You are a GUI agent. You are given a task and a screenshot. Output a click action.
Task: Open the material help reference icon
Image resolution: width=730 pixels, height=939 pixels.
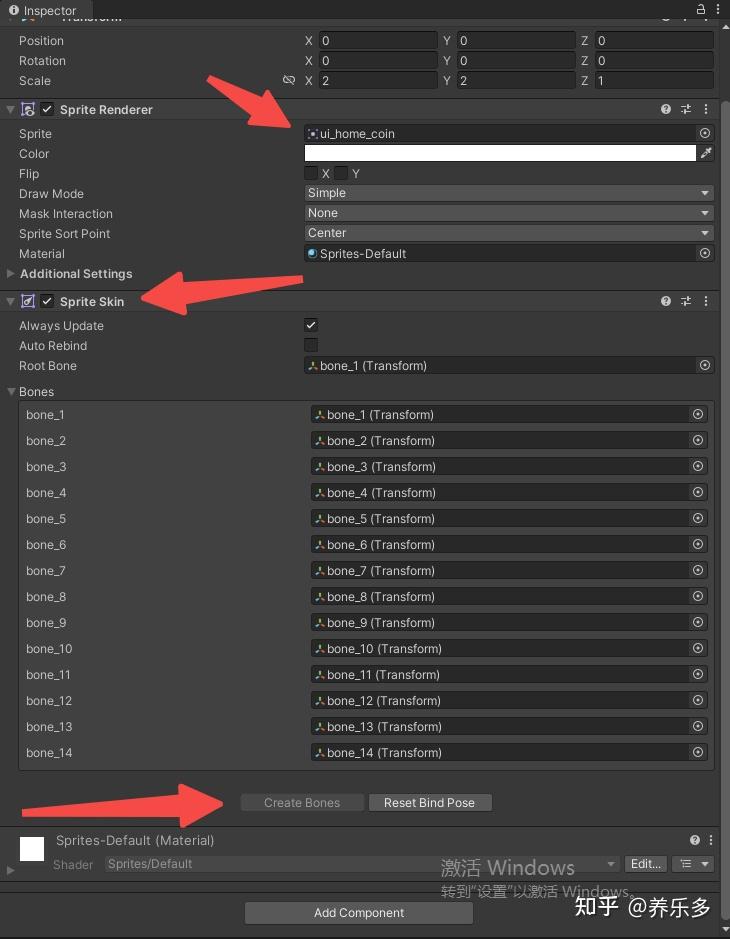695,840
